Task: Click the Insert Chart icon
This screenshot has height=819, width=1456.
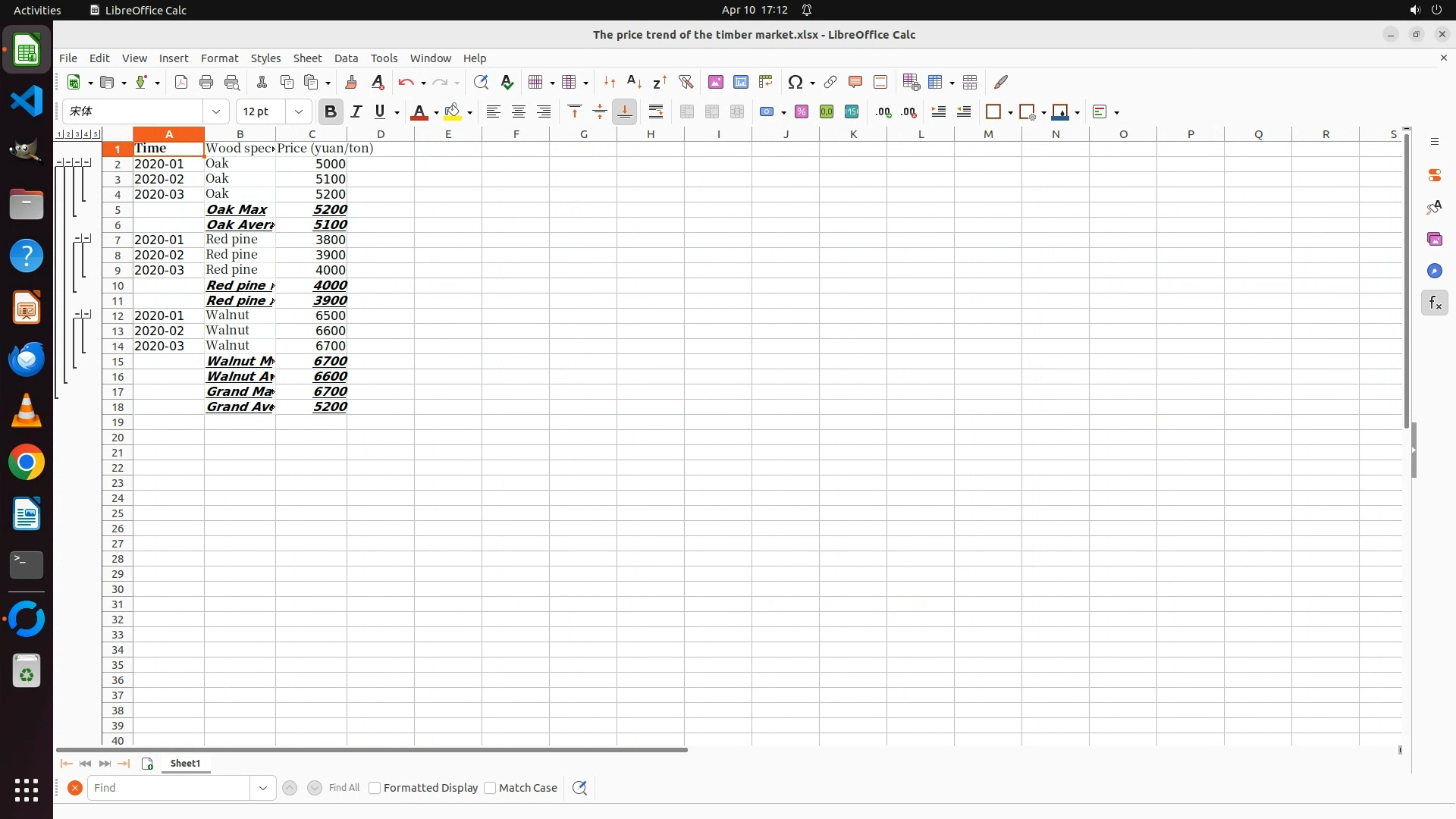Action: coord(740,82)
